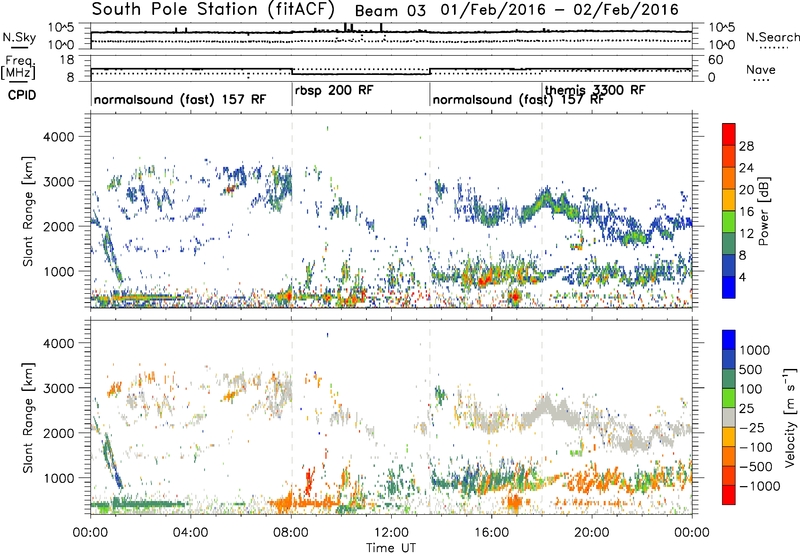Image resolution: width=800 pixels, height=554 pixels.
Task: Click the 'themis 3300 RF' CPID label
Action: tap(595, 90)
